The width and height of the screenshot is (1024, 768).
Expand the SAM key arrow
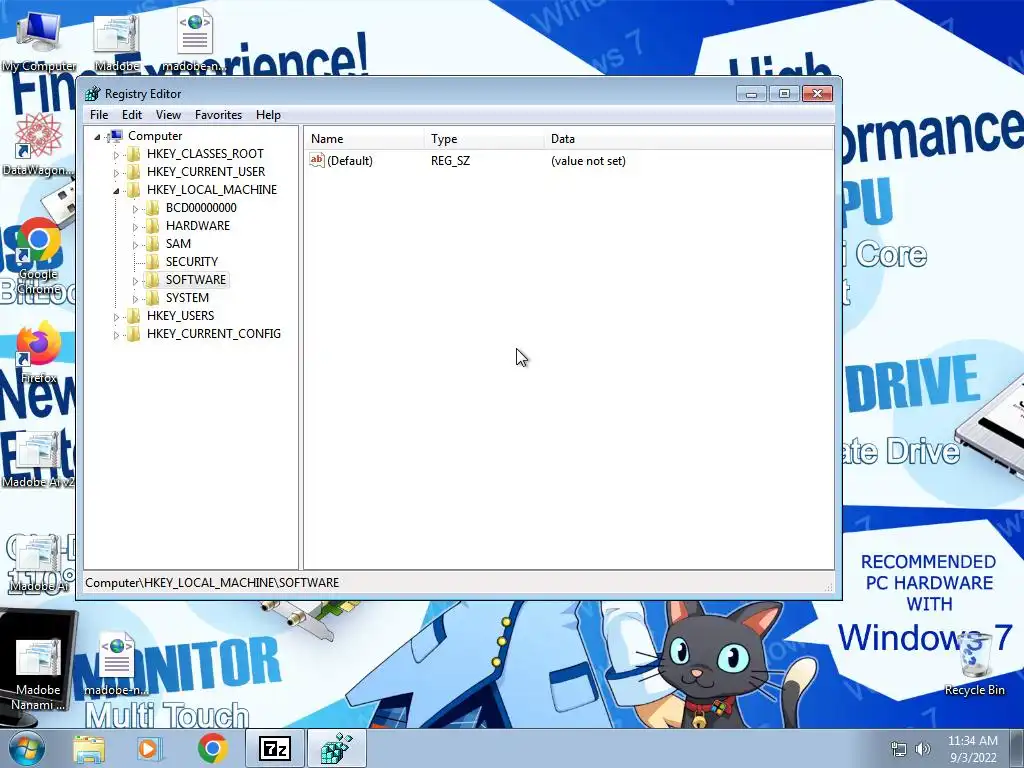[135, 245]
